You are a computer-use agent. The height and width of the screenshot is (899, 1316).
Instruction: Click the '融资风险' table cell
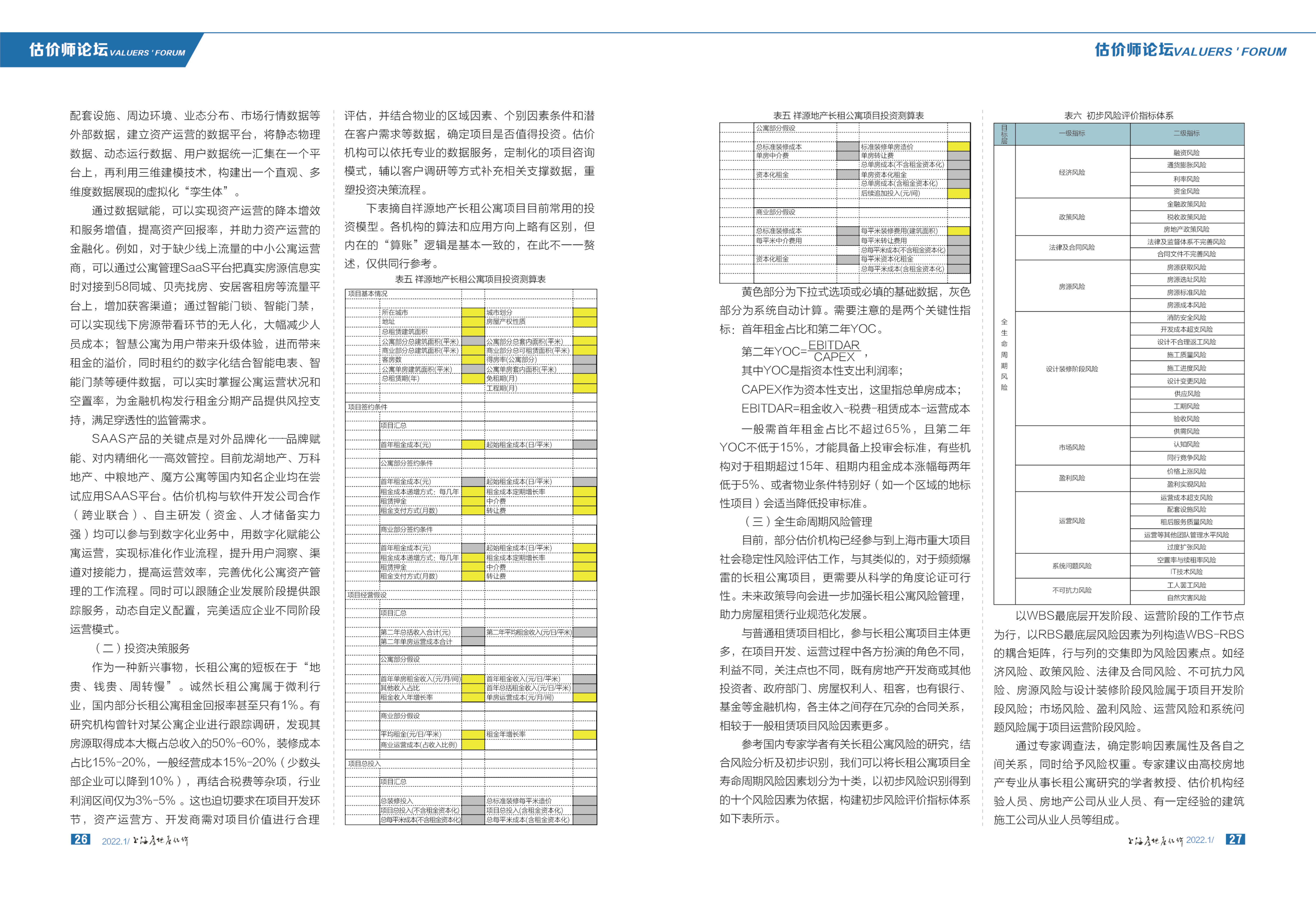coord(1187,152)
